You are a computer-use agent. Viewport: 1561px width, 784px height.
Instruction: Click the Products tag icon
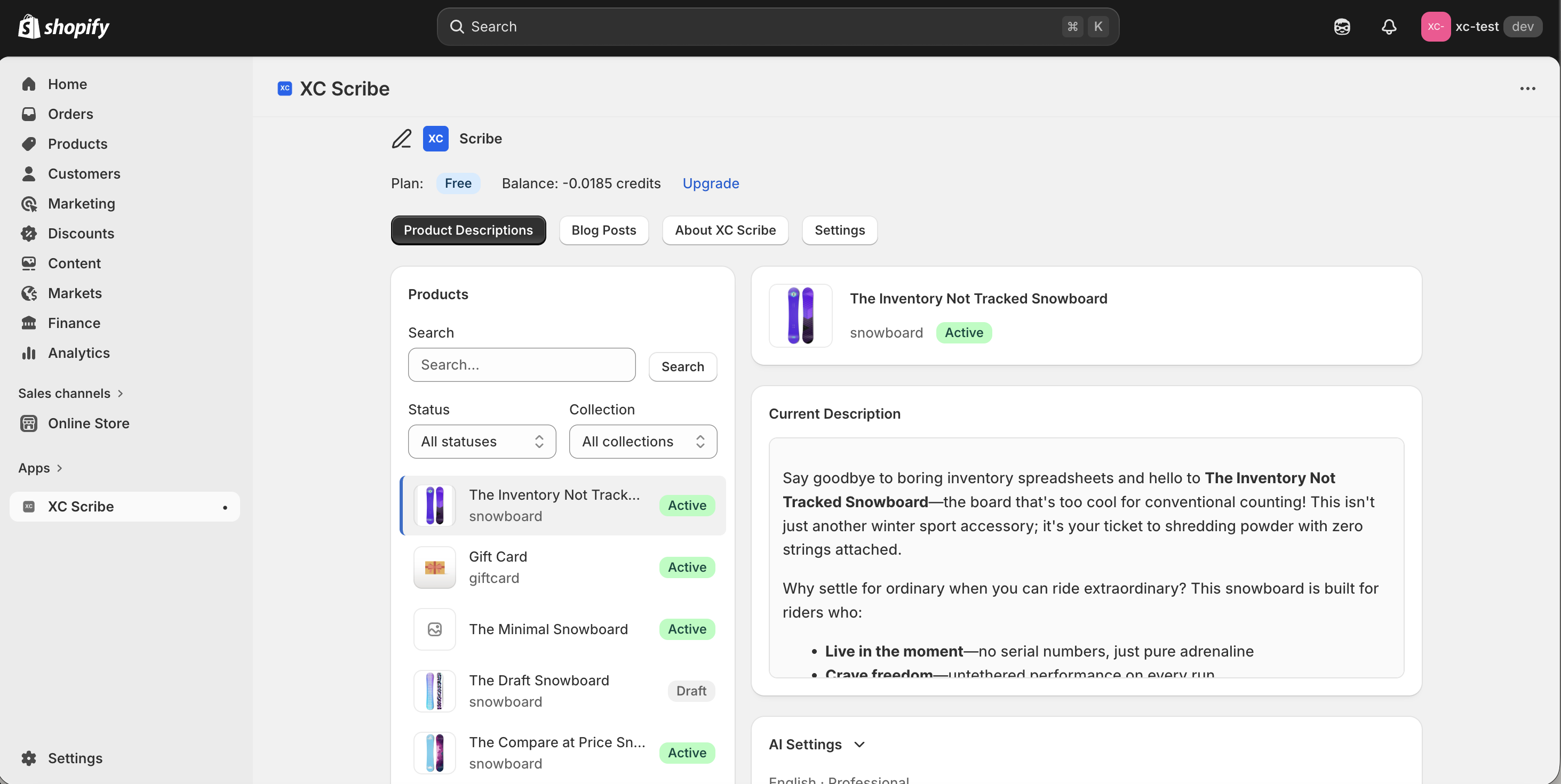[x=28, y=143]
